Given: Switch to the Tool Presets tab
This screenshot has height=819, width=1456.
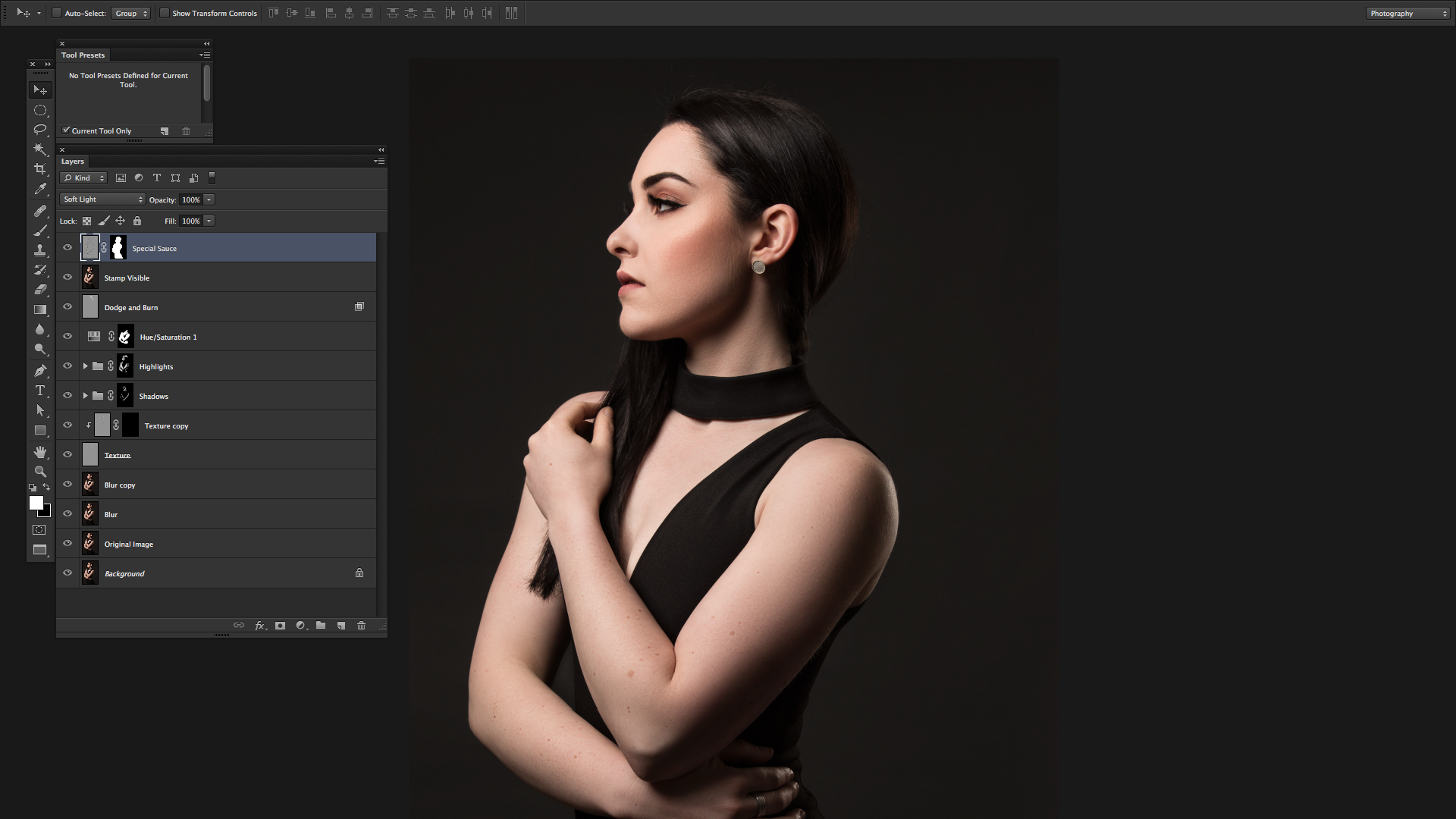Looking at the screenshot, I should [83, 55].
